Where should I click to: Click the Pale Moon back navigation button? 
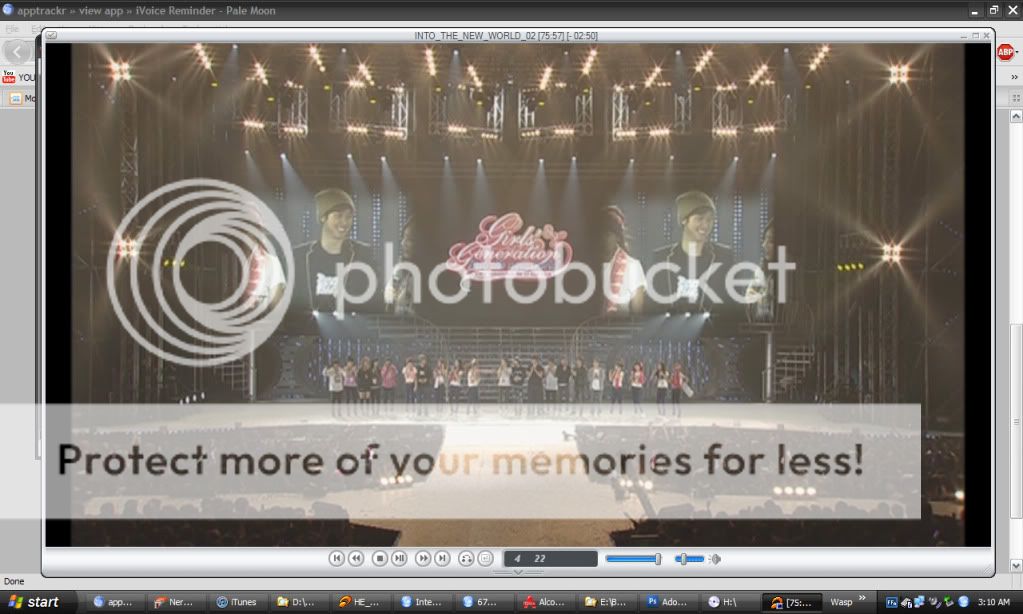point(17,52)
